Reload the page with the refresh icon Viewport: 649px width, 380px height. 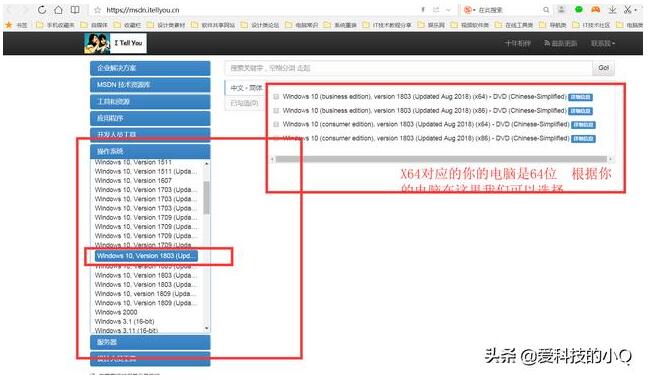click(x=42, y=10)
